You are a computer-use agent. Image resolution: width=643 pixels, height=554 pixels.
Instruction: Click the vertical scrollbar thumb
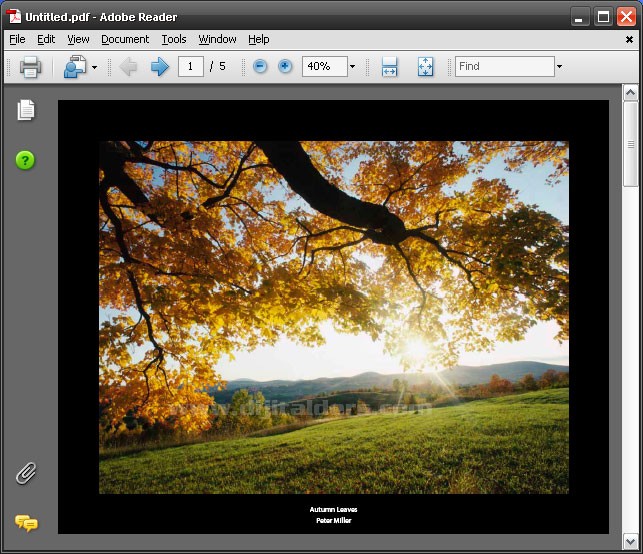630,144
